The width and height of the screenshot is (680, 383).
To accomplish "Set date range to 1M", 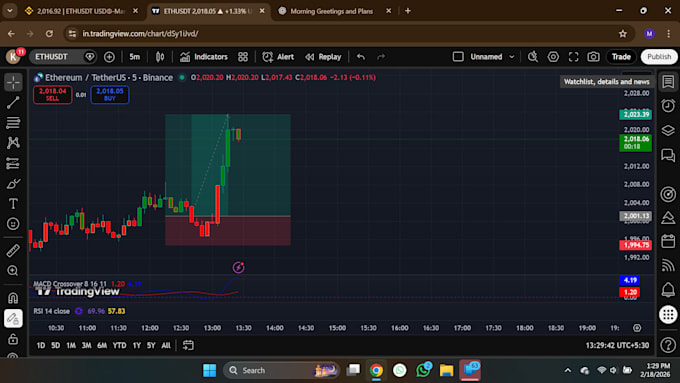I will point(71,345).
